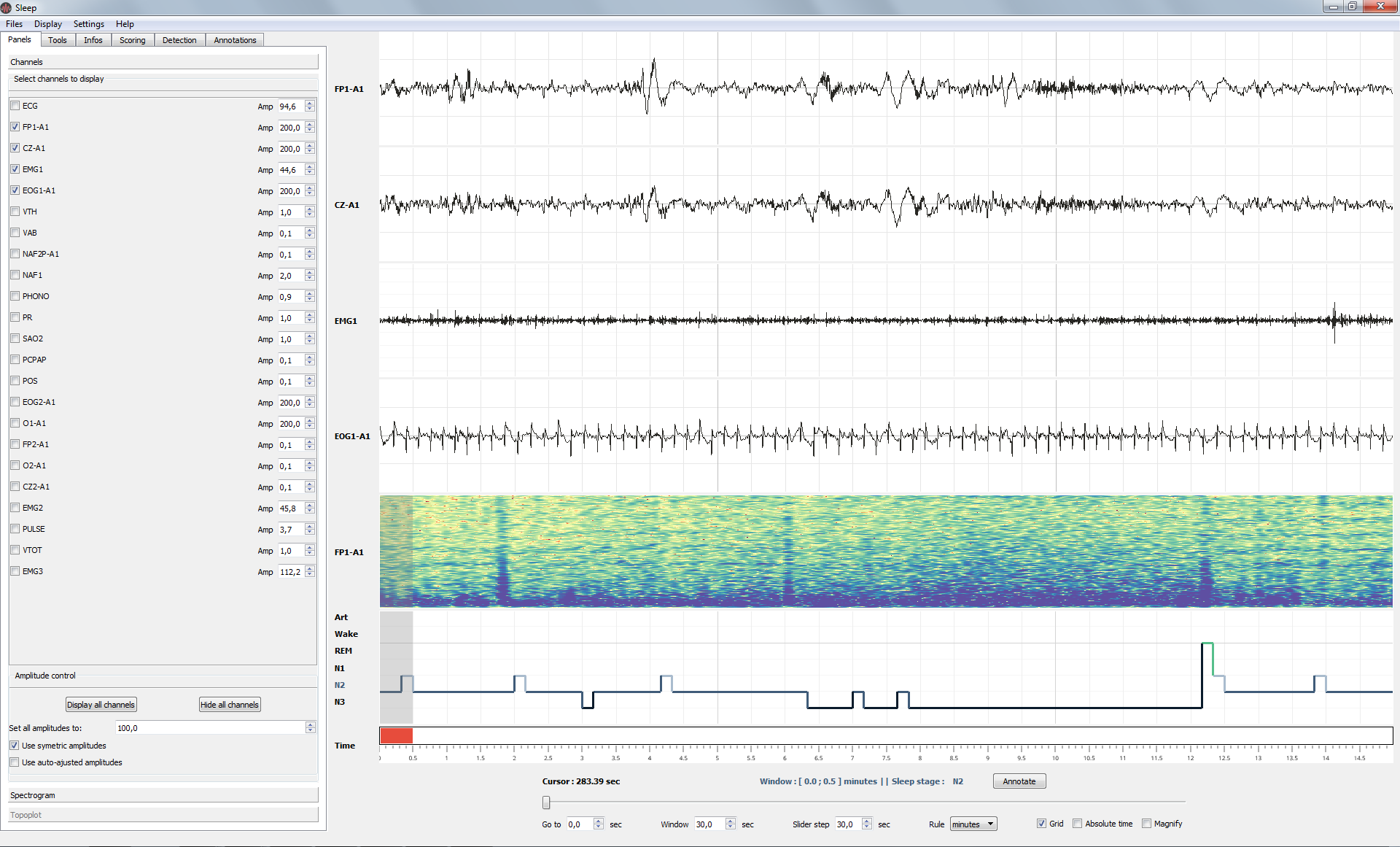Click the Sleep application icon in title bar
This screenshot has height=847, width=1400.
click(7, 7)
